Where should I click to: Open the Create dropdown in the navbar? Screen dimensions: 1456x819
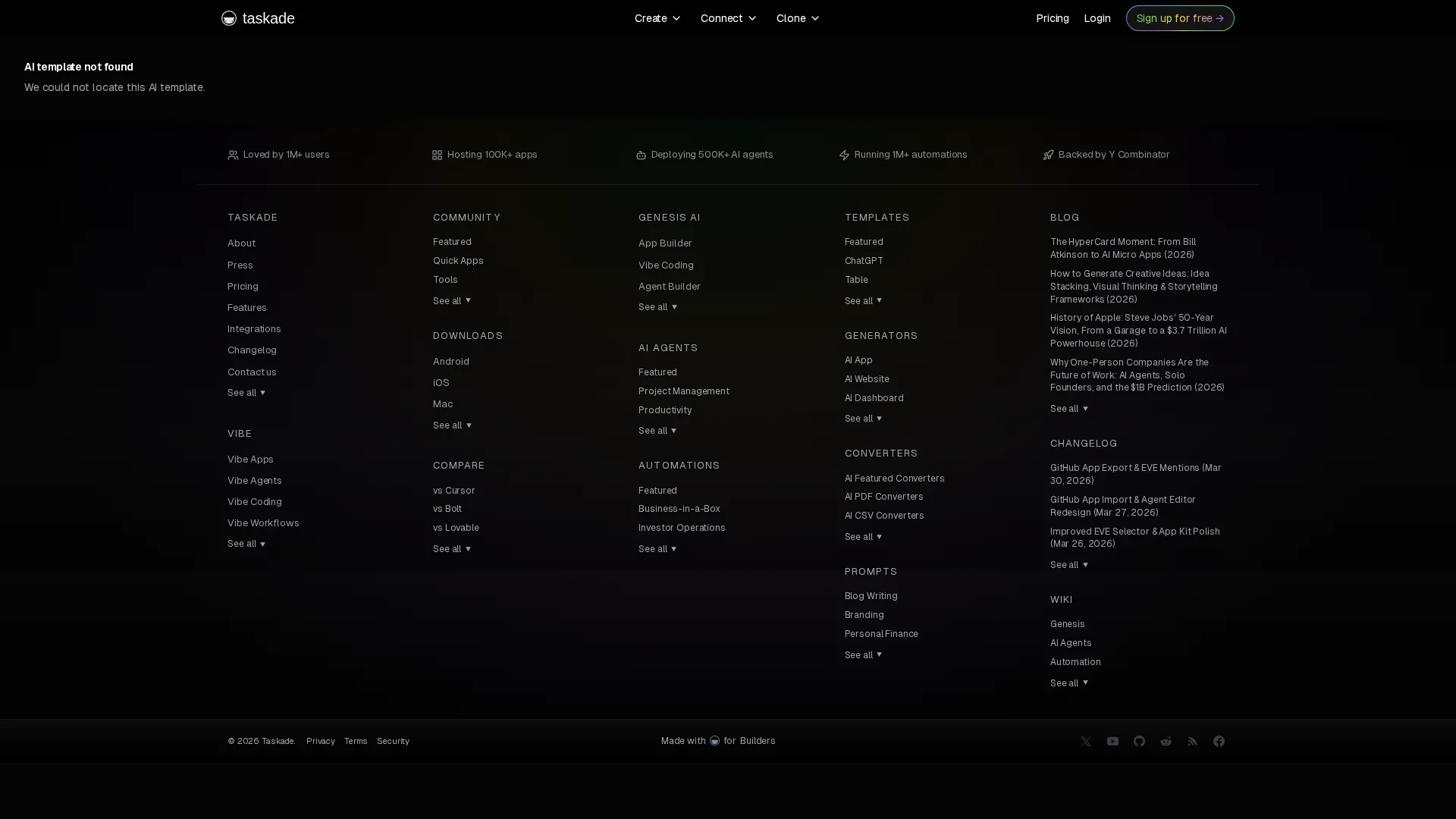657,18
